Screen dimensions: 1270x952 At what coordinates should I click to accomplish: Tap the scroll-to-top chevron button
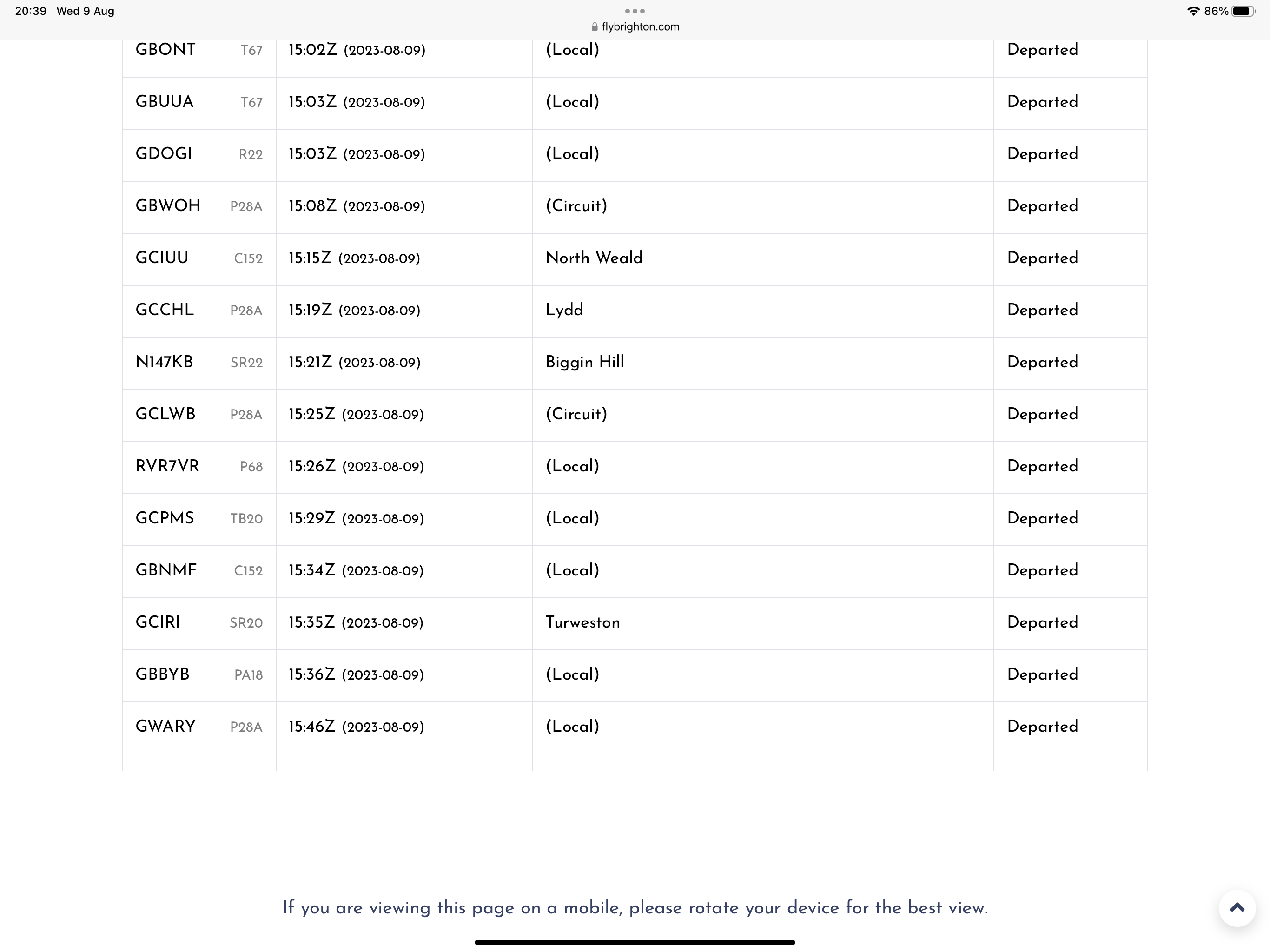1237,908
